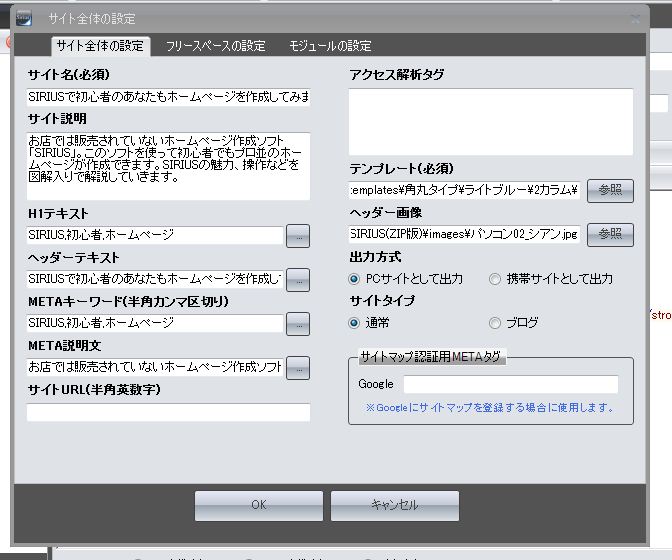Image resolution: width=672 pixels, height=560 pixels.
Task: Switch to サイト全体の設定 tab
Action: tap(100, 46)
